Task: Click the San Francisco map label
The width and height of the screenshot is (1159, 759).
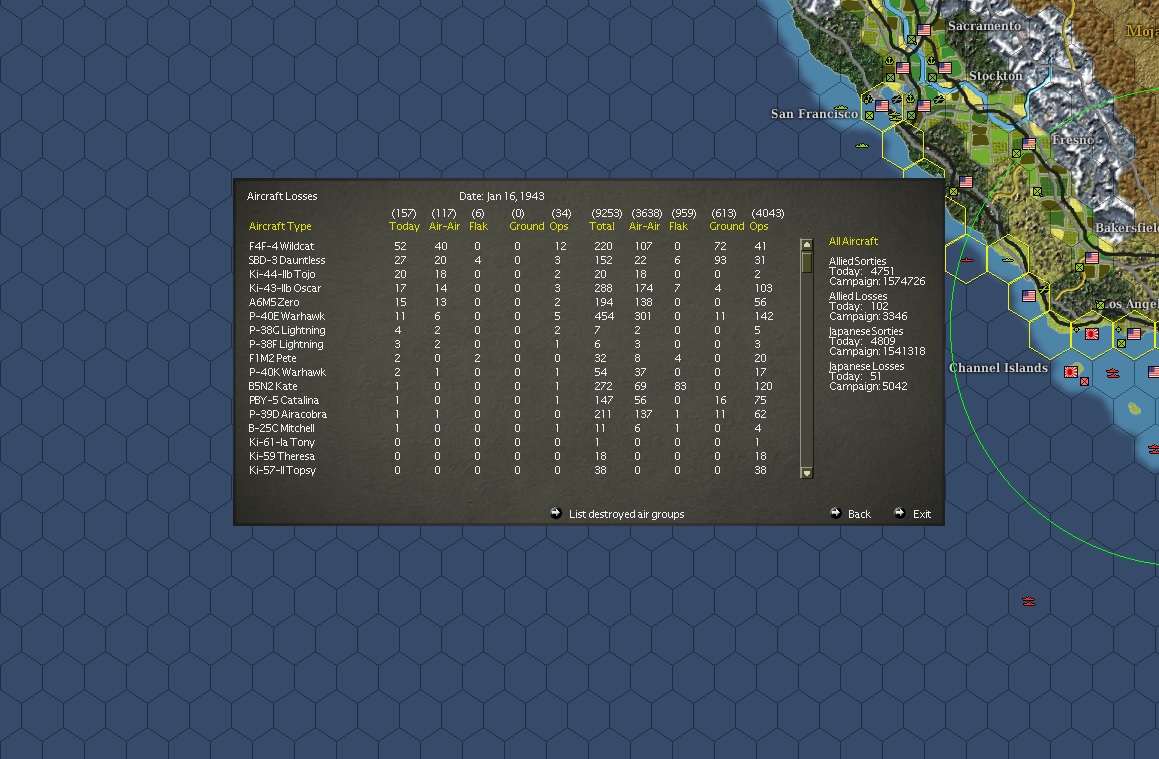Action: click(x=814, y=114)
